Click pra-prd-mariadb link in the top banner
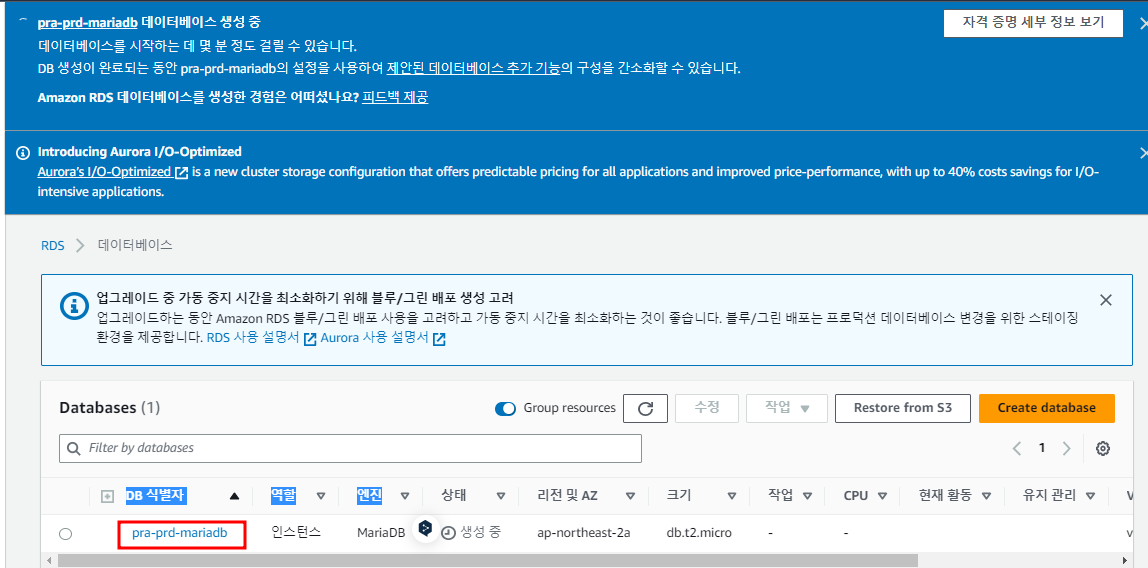This screenshot has height=568, width=1148. click(88, 23)
